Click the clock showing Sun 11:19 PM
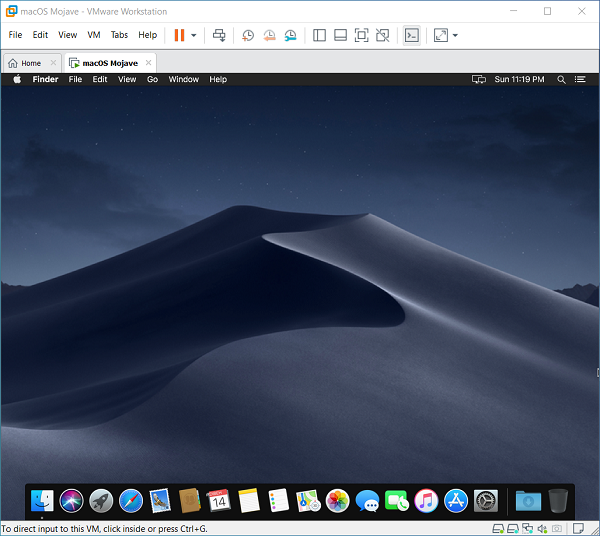The width and height of the screenshot is (600, 536). (519, 79)
